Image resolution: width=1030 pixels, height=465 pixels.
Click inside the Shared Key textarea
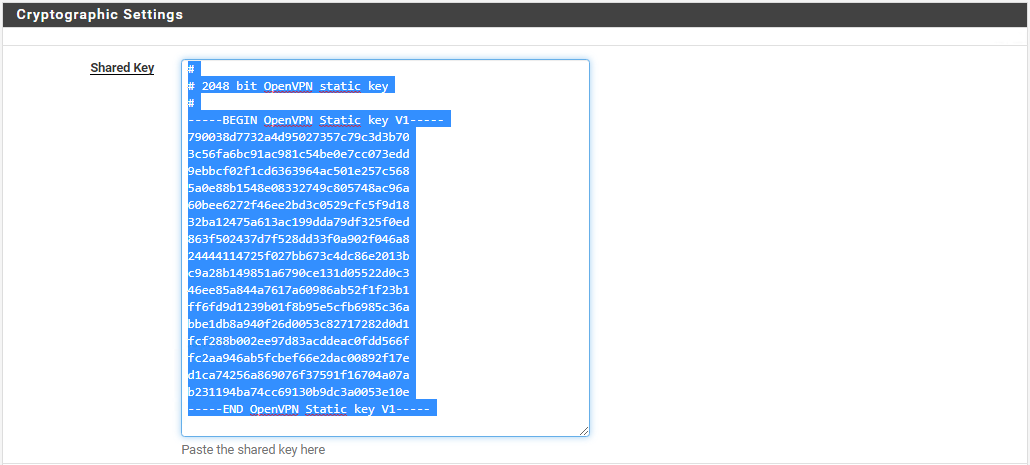pyautogui.click(x=386, y=248)
